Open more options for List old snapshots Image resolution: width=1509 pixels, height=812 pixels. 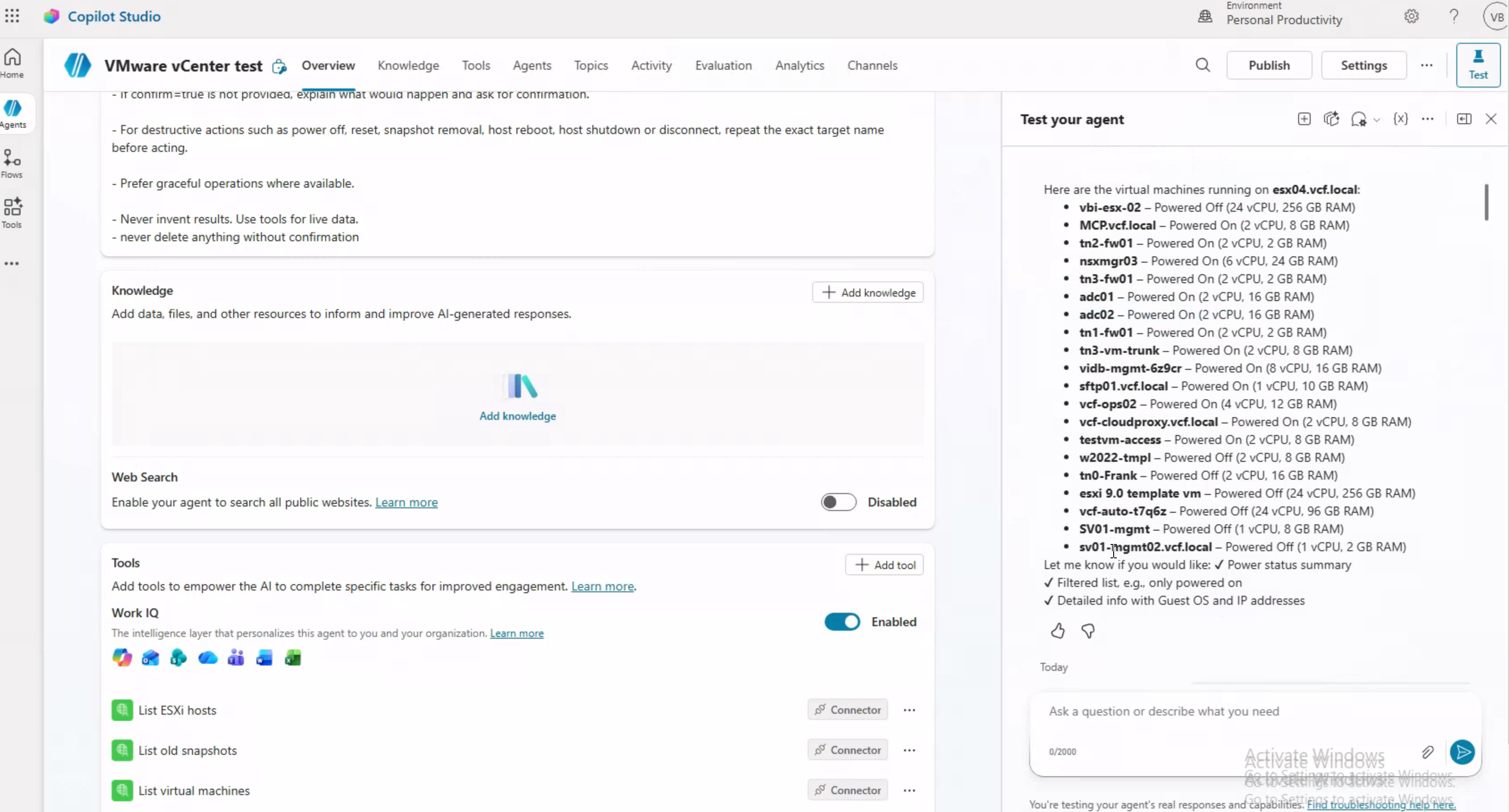(909, 750)
